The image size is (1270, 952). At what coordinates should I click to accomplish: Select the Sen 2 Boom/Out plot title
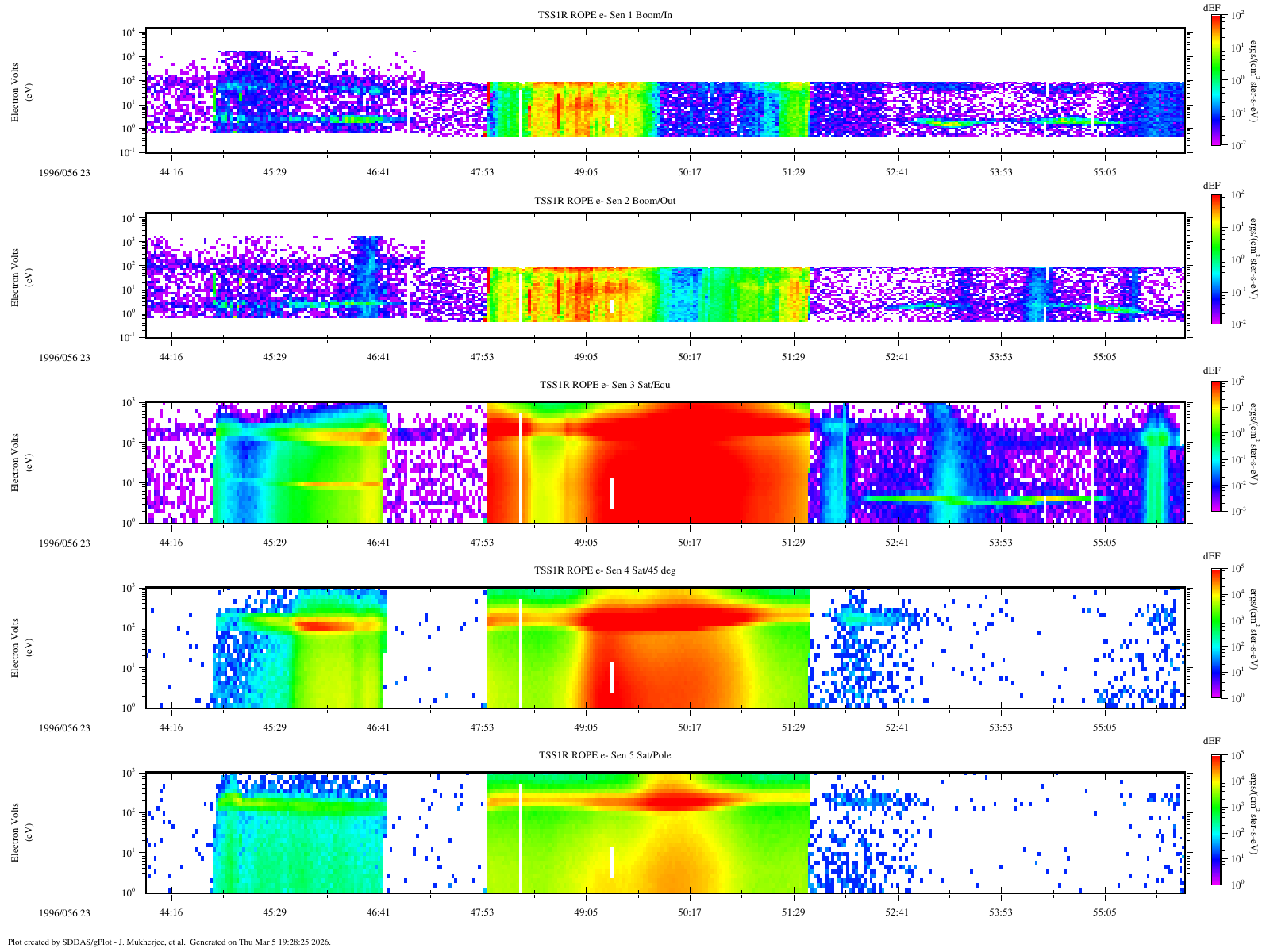click(605, 201)
